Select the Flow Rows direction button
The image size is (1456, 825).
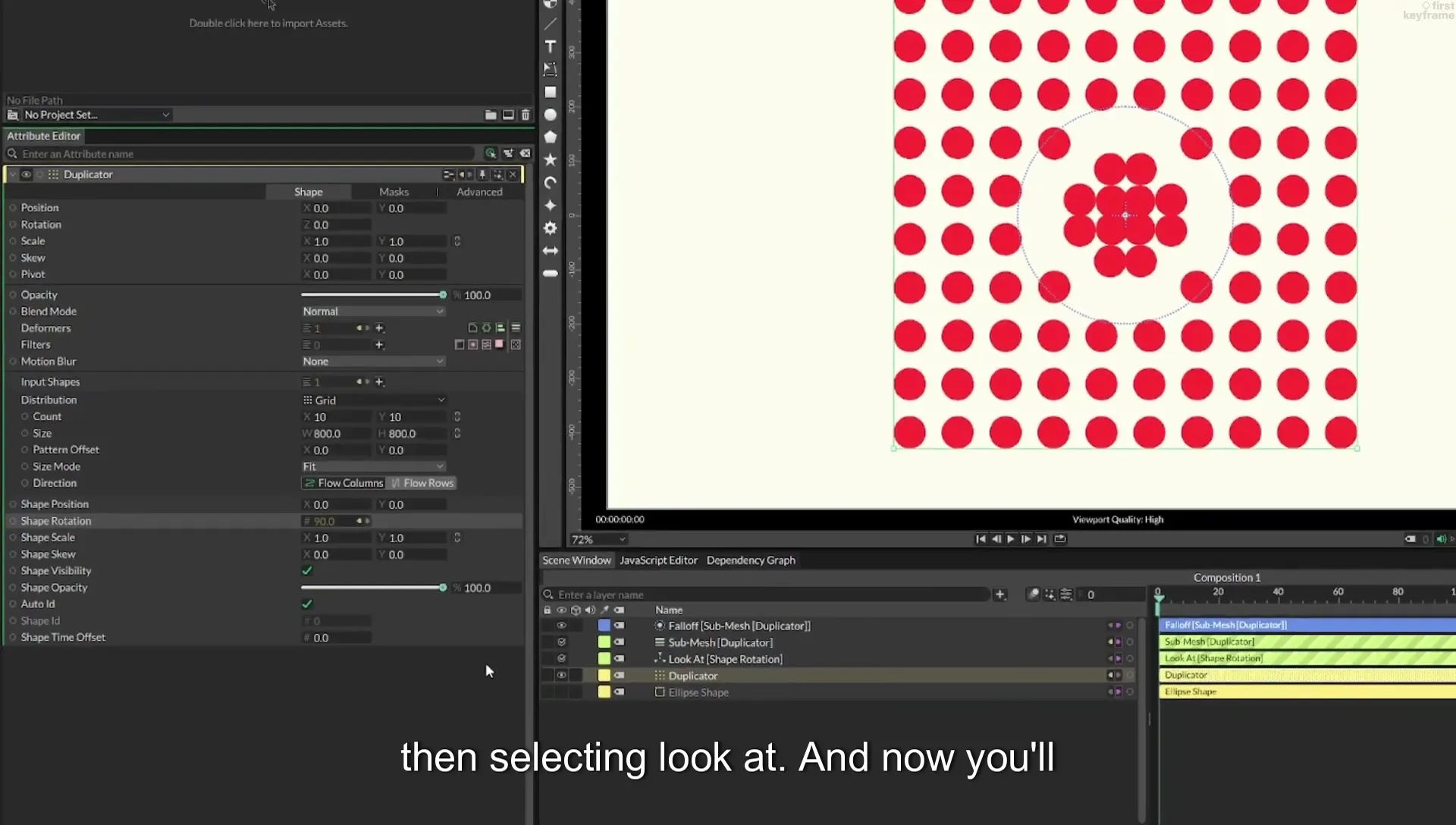point(422,484)
